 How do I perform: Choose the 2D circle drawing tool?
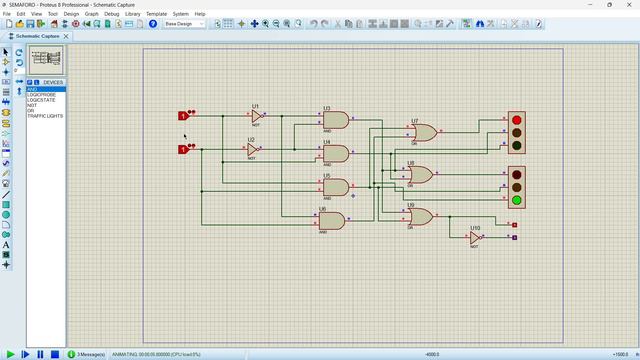click(6, 215)
